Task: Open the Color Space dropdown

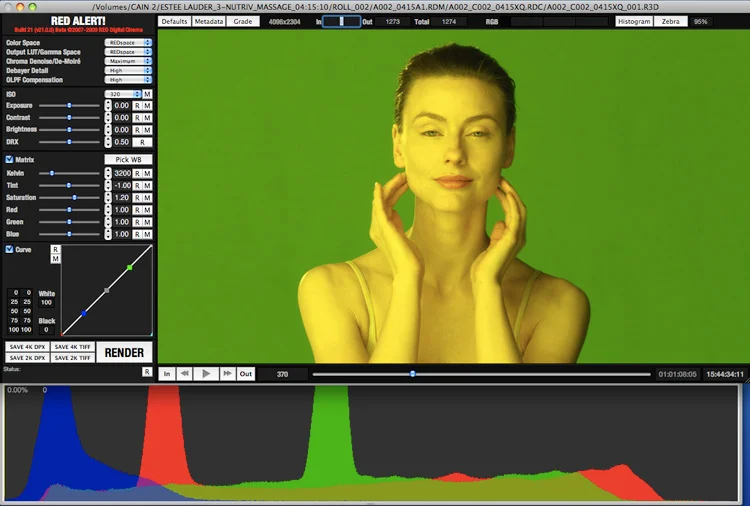Action: point(128,43)
